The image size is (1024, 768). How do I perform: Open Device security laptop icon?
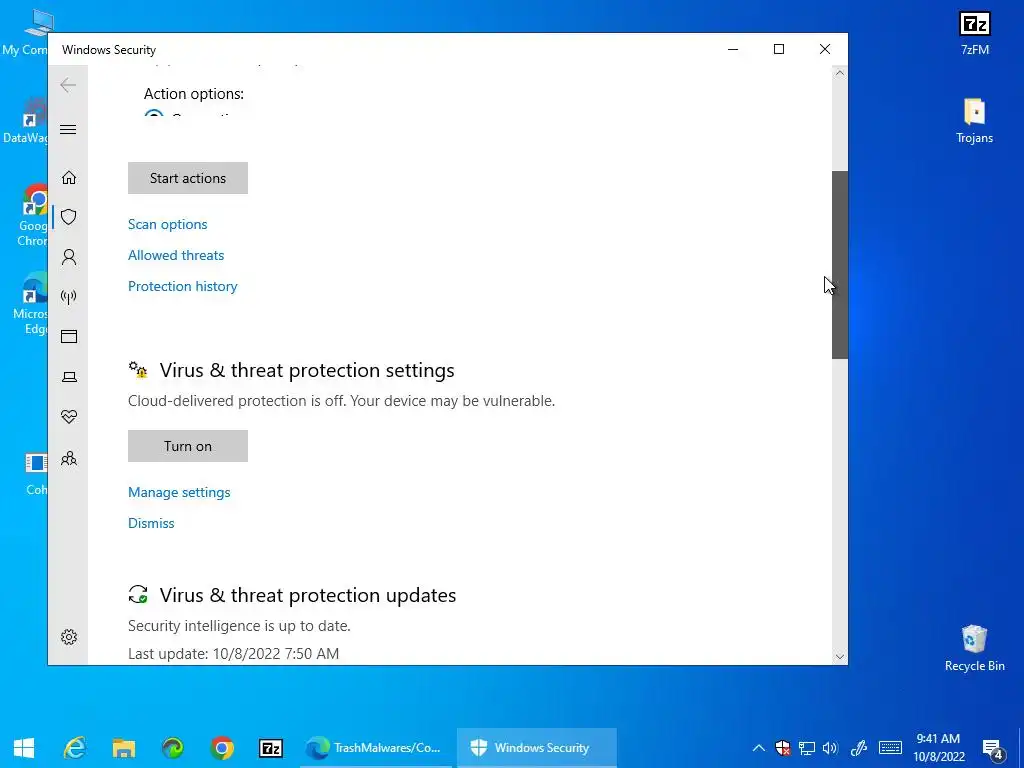coord(69,377)
